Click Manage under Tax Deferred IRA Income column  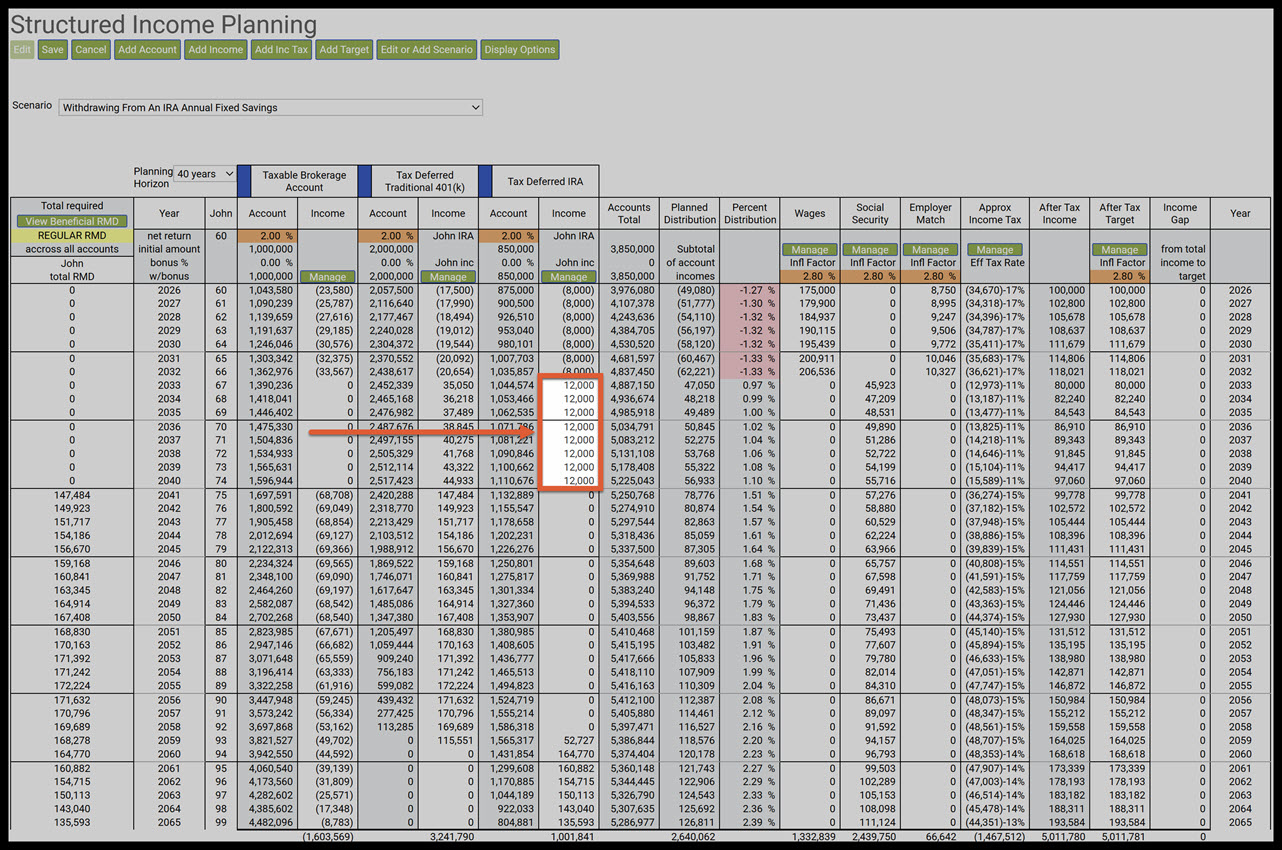pos(569,277)
